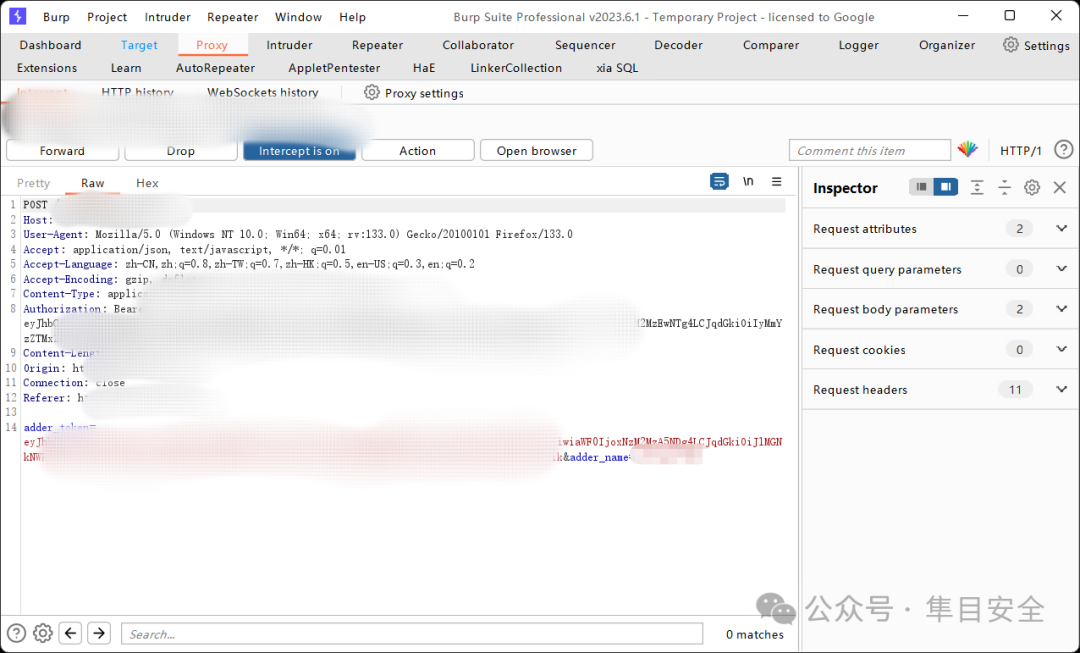Open the AppletPentester tab

pyautogui.click(x=334, y=68)
